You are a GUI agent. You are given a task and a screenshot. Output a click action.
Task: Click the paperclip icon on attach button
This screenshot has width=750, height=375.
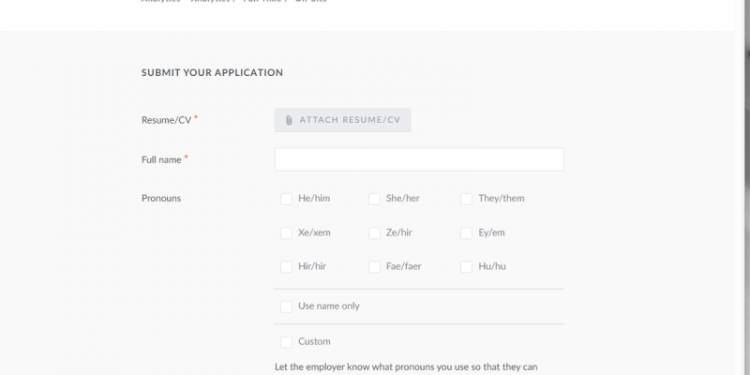pos(288,120)
